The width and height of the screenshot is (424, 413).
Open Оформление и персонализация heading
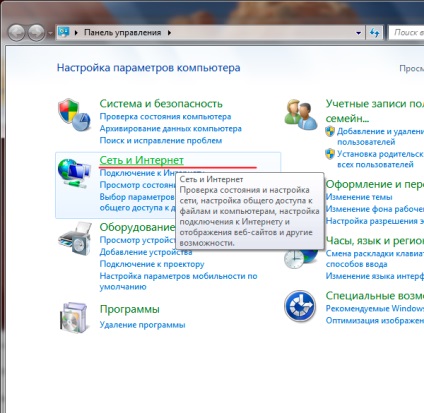click(x=375, y=184)
